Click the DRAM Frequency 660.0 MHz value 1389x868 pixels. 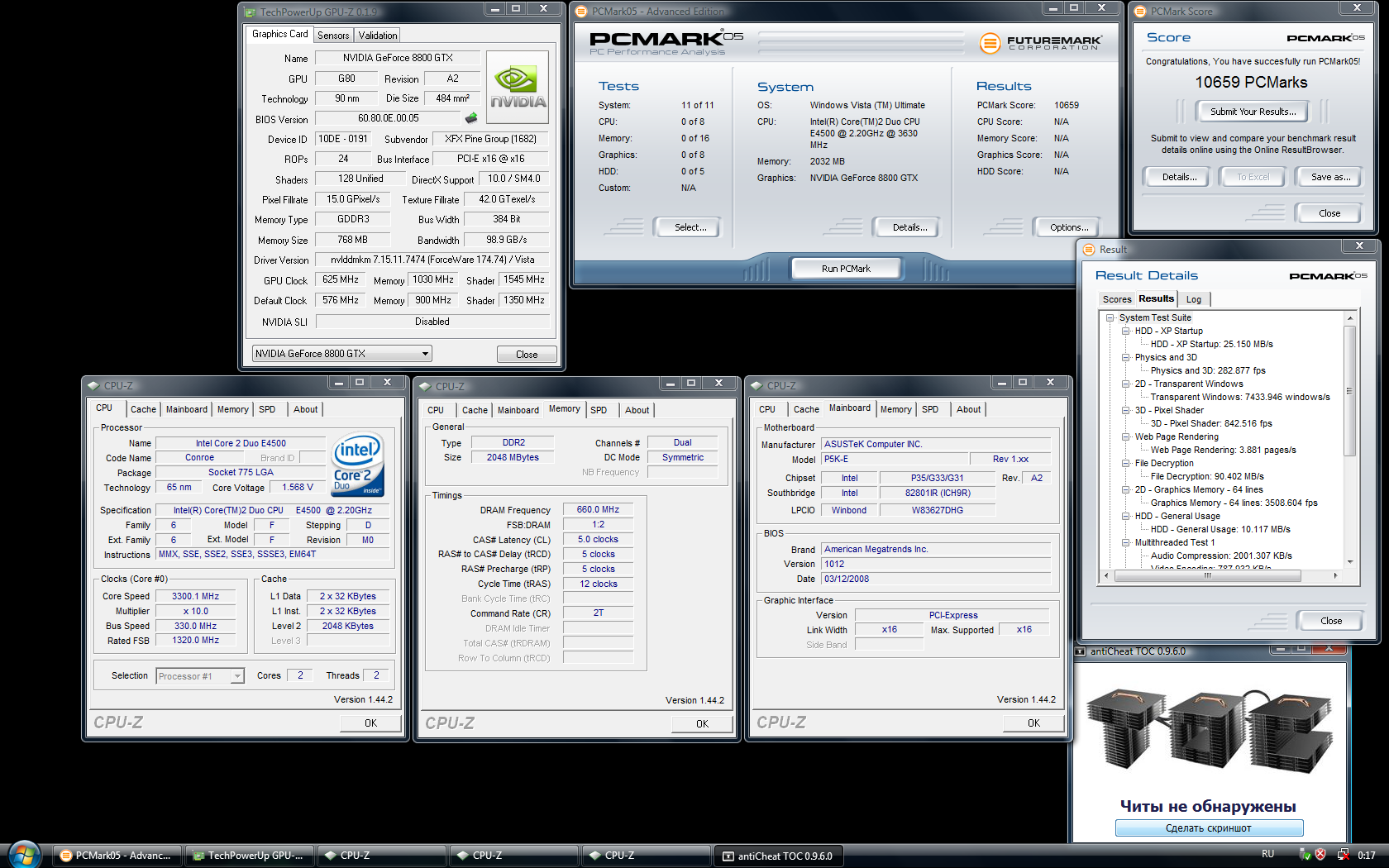598,509
